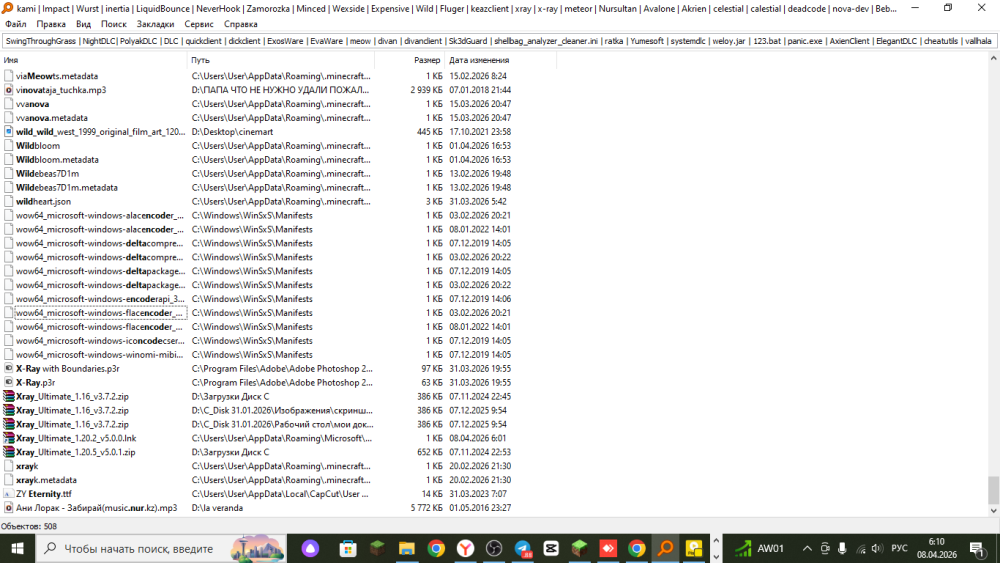Open the network tray icon
Viewport: 1000px width, 563px height.
[860, 548]
